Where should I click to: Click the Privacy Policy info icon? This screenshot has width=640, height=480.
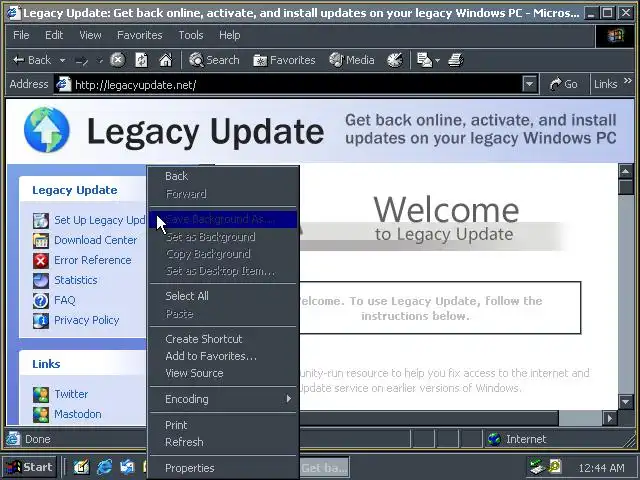[x=41, y=320]
